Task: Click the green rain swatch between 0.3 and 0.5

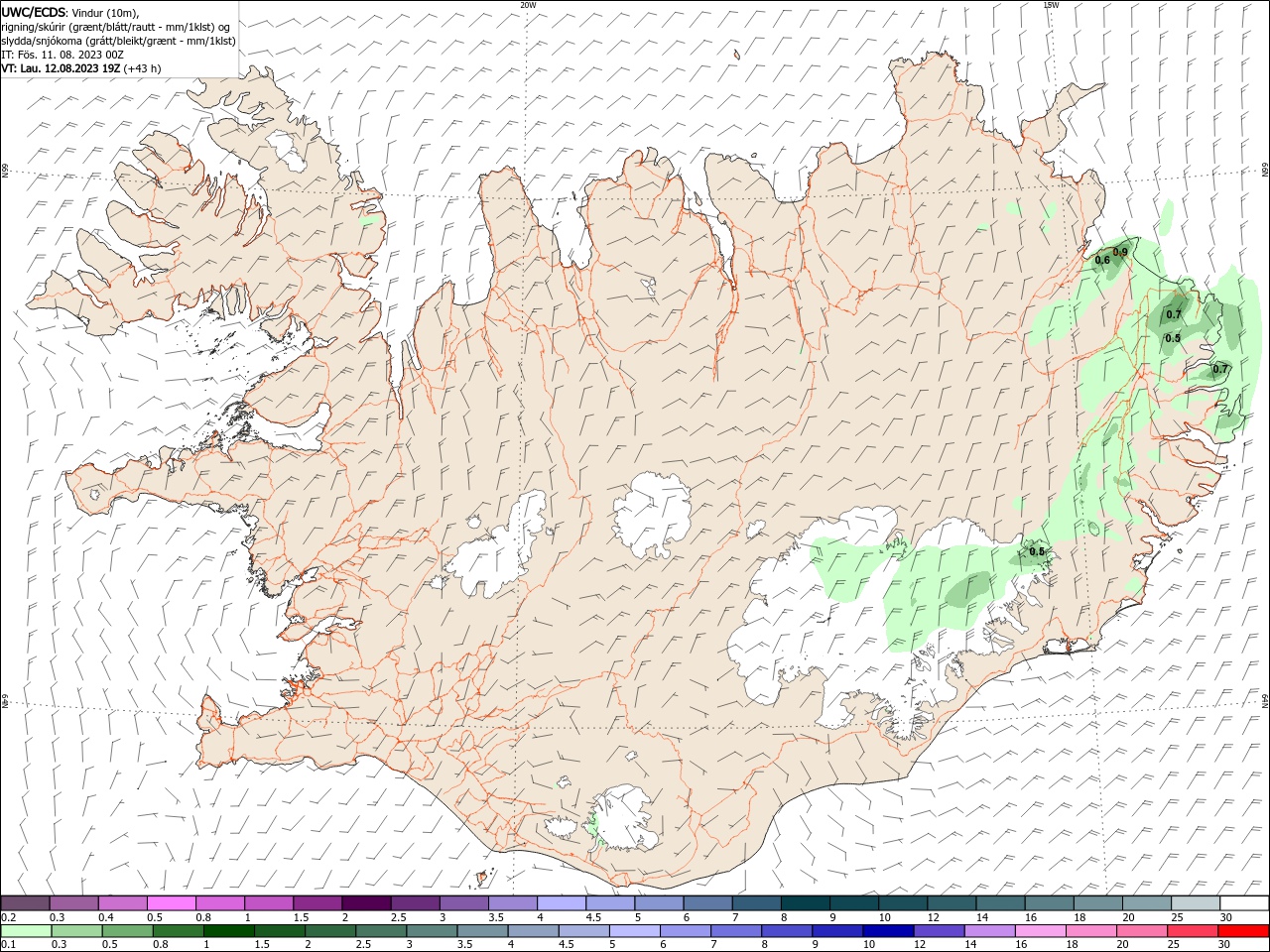Action: tap(74, 931)
